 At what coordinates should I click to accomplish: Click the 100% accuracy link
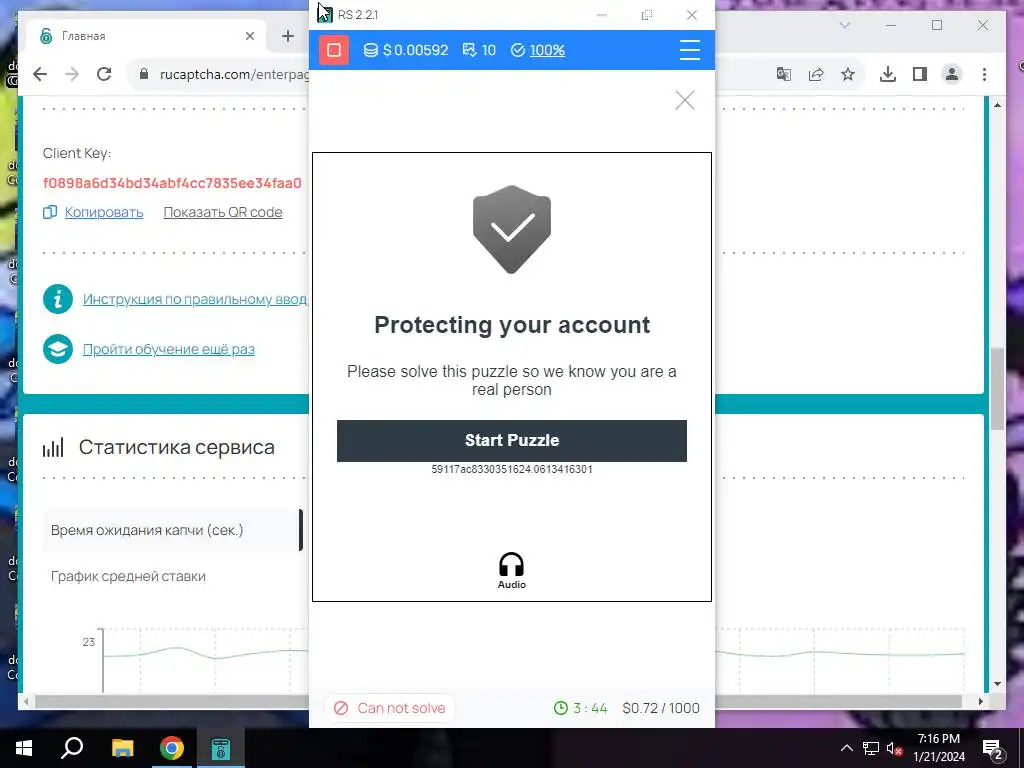(x=547, y=50)
